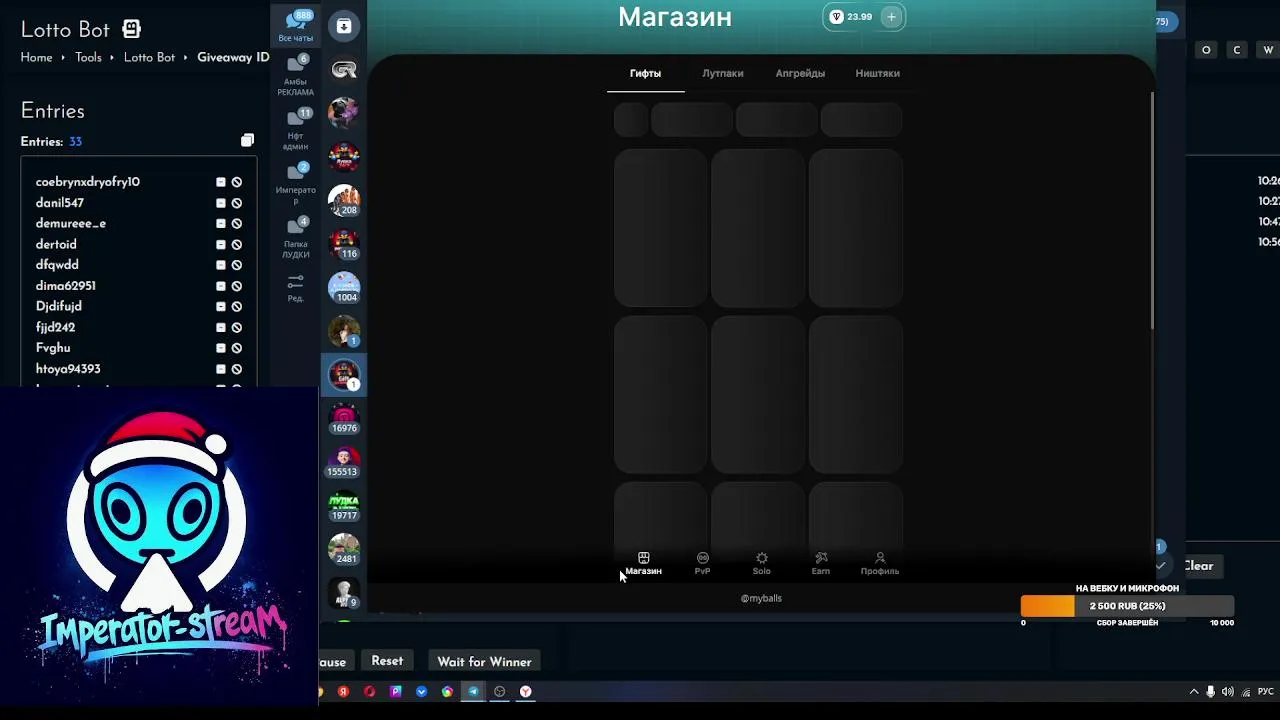Screen dimensions: 1280x720
Task: Remove entry Djdifujd with minus icon
Action: click(x=221, y=307)
